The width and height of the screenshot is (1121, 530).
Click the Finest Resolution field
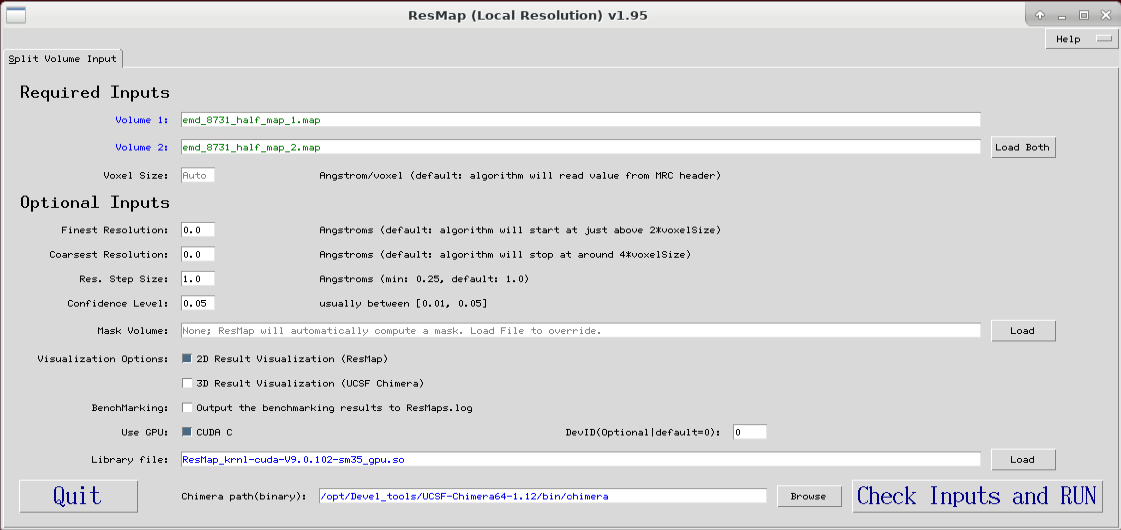pos(198,230)
